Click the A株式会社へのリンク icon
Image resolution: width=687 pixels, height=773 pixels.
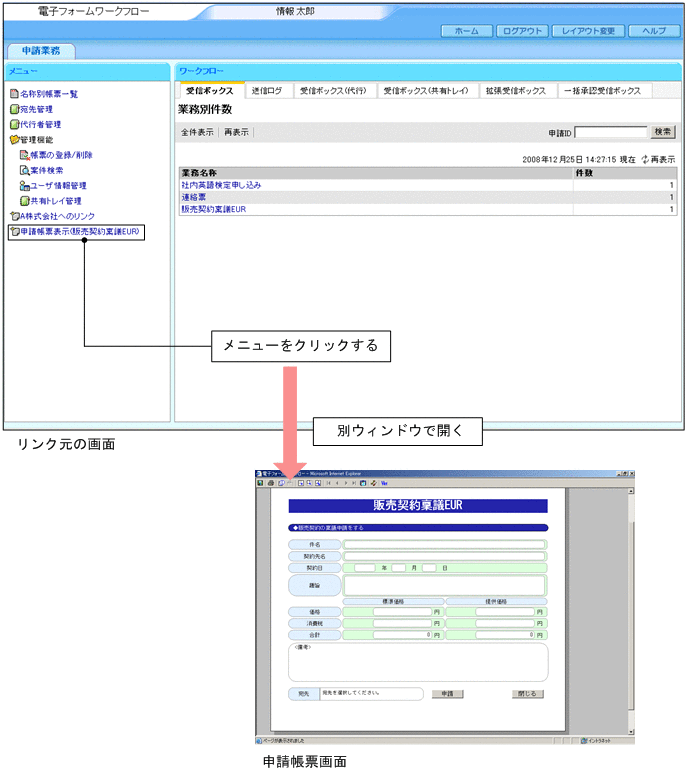[x=15, y=216]
